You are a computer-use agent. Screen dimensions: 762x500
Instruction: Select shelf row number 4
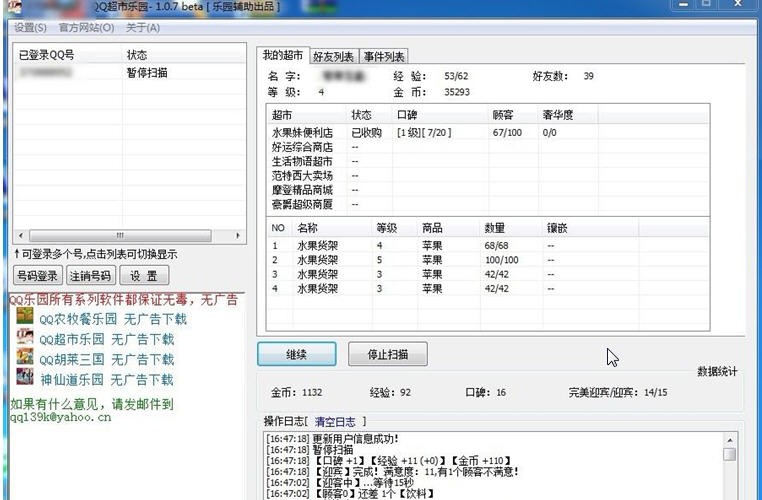tap(488, 289)
